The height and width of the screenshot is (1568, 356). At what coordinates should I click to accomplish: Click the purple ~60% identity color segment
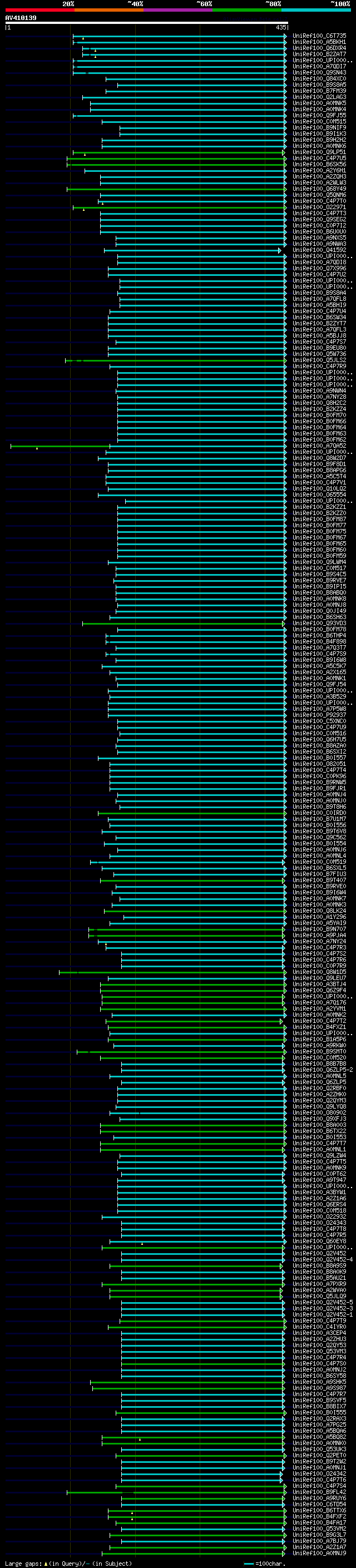[179, 10]
